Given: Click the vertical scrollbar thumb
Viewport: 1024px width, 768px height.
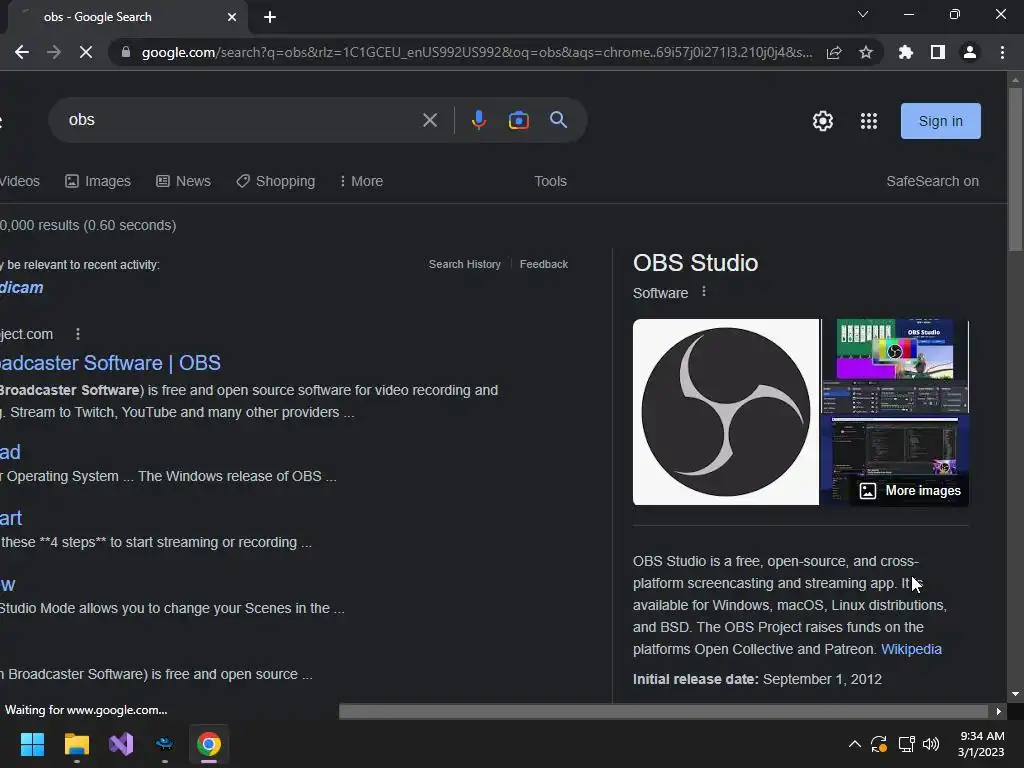Looking at the screenshot, I should pos(1015,168).
